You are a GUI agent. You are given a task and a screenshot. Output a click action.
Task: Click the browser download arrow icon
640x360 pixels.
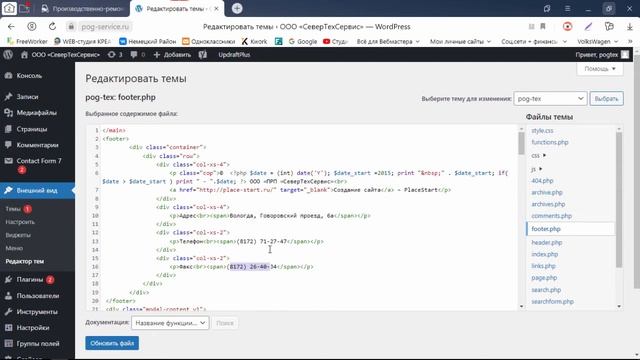(x=629, y=27)
